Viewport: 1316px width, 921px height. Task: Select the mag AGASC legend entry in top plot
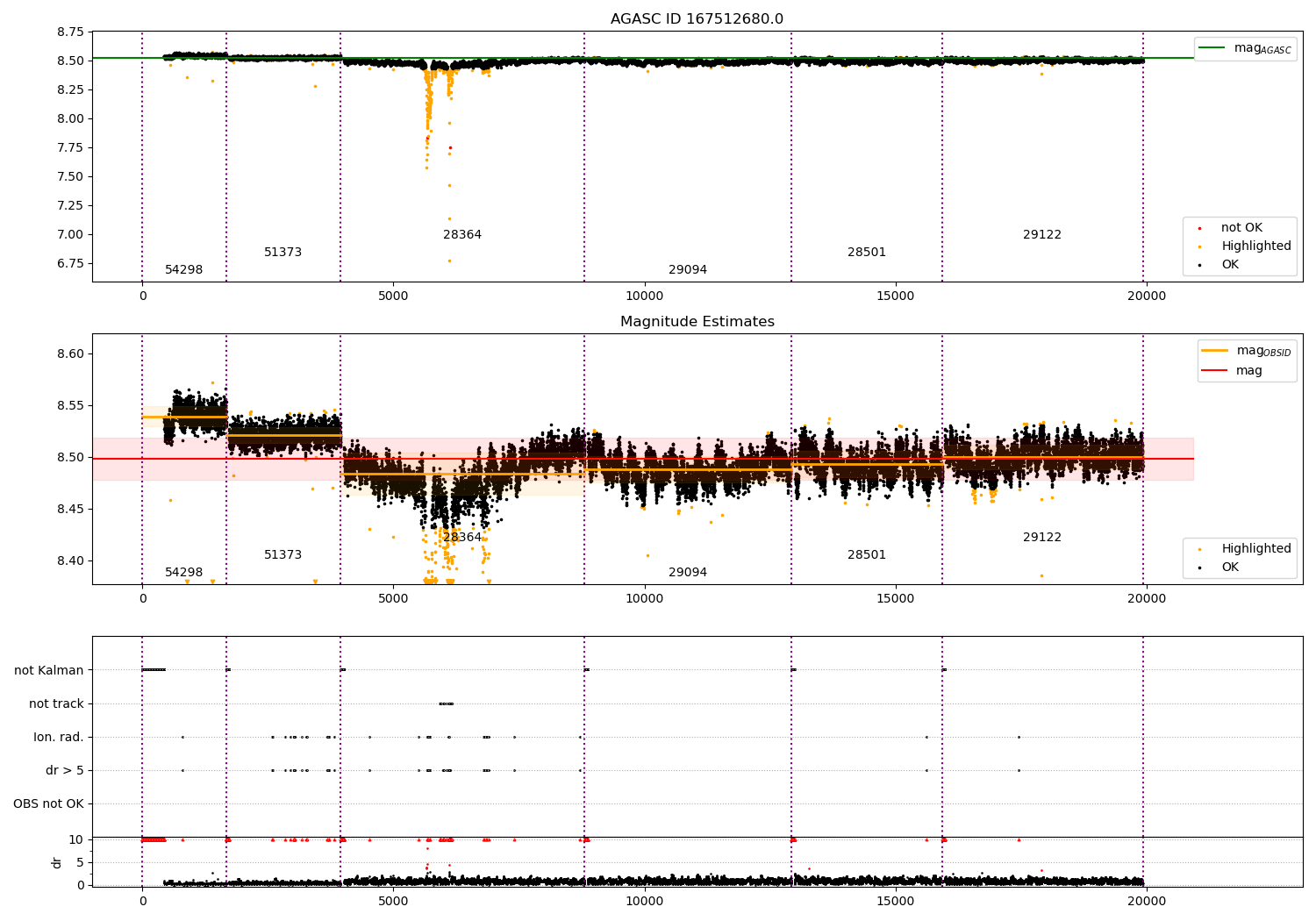click(1246, 48)
